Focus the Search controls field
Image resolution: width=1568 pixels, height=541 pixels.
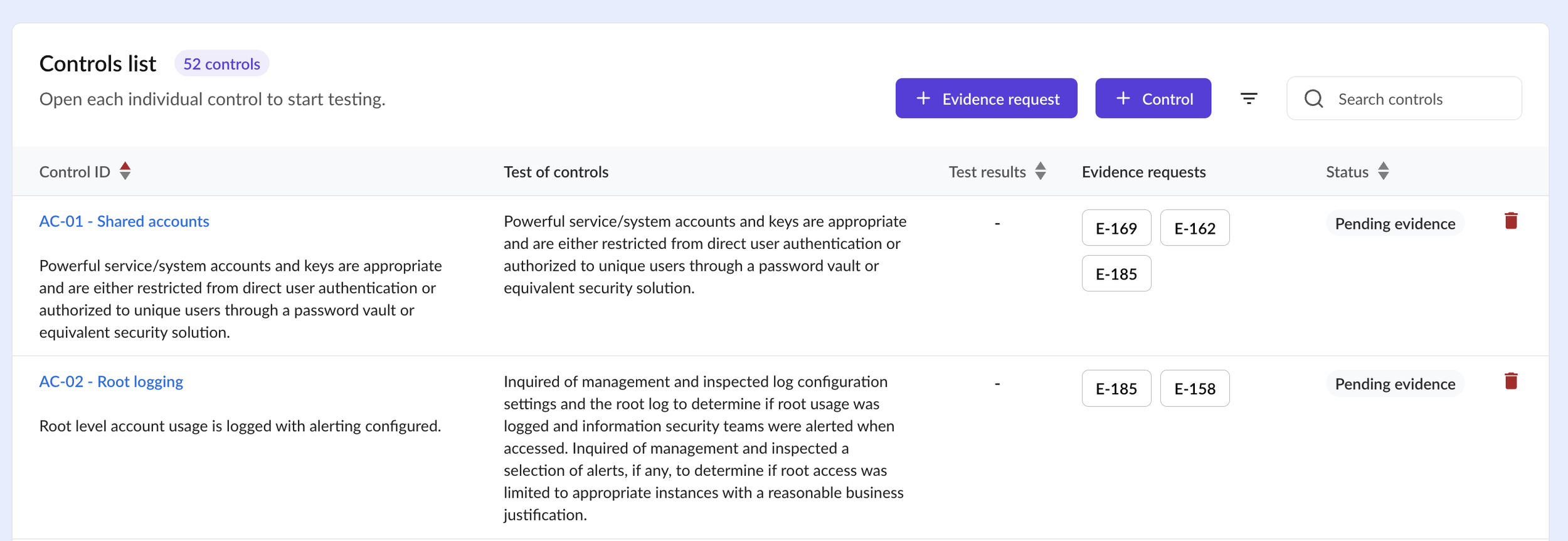1417,99
